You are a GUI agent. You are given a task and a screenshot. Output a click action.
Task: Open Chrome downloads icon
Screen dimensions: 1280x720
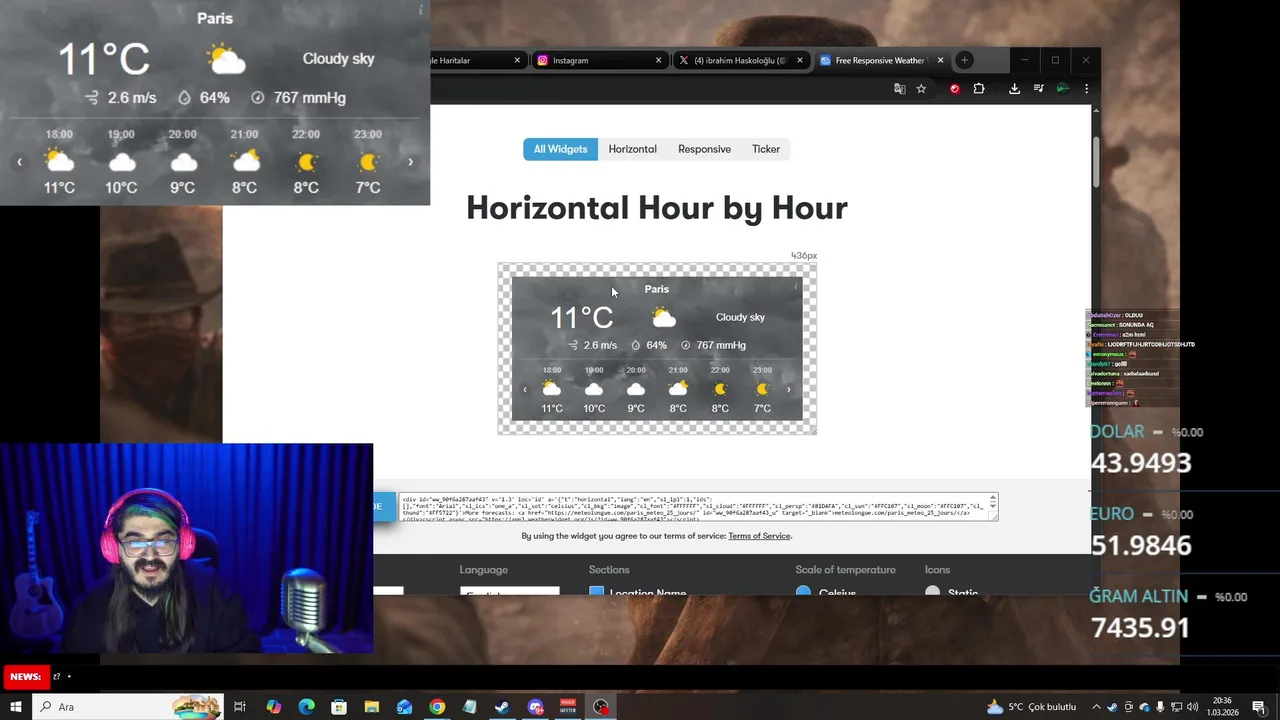pyautogui.click(x=1014, y=89)
